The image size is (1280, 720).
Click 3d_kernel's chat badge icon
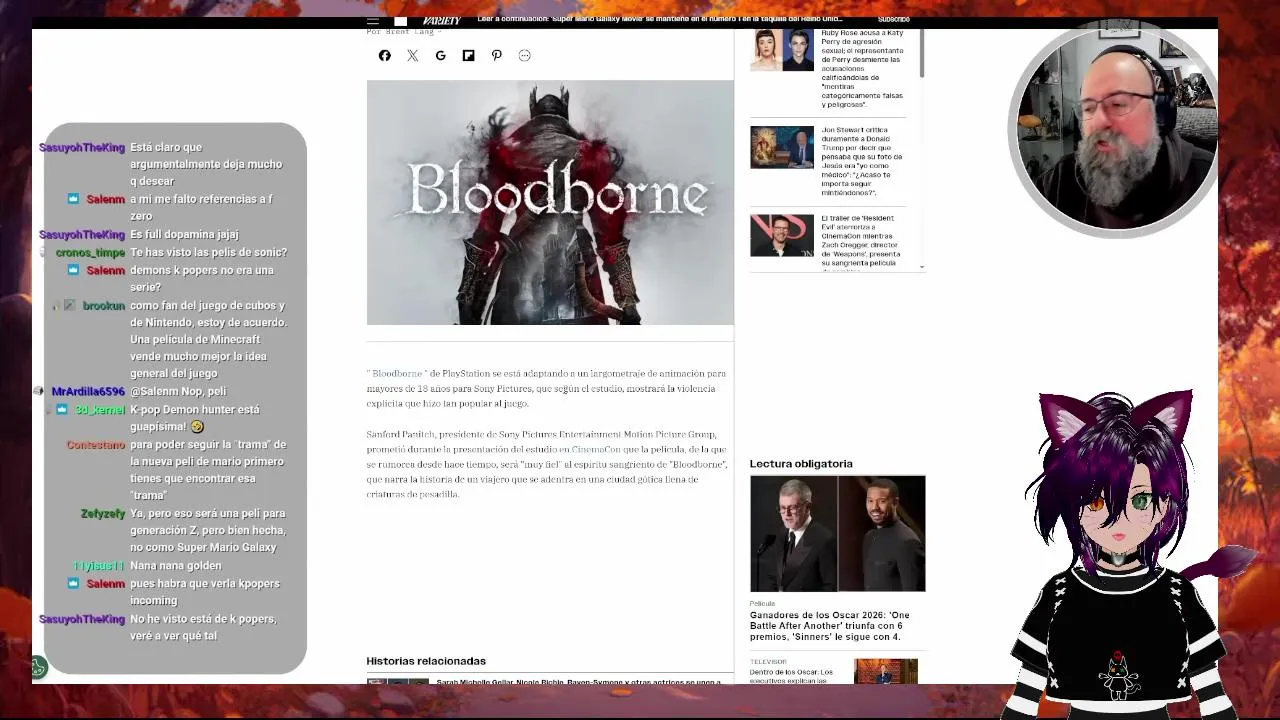click(x=62, y=409)
